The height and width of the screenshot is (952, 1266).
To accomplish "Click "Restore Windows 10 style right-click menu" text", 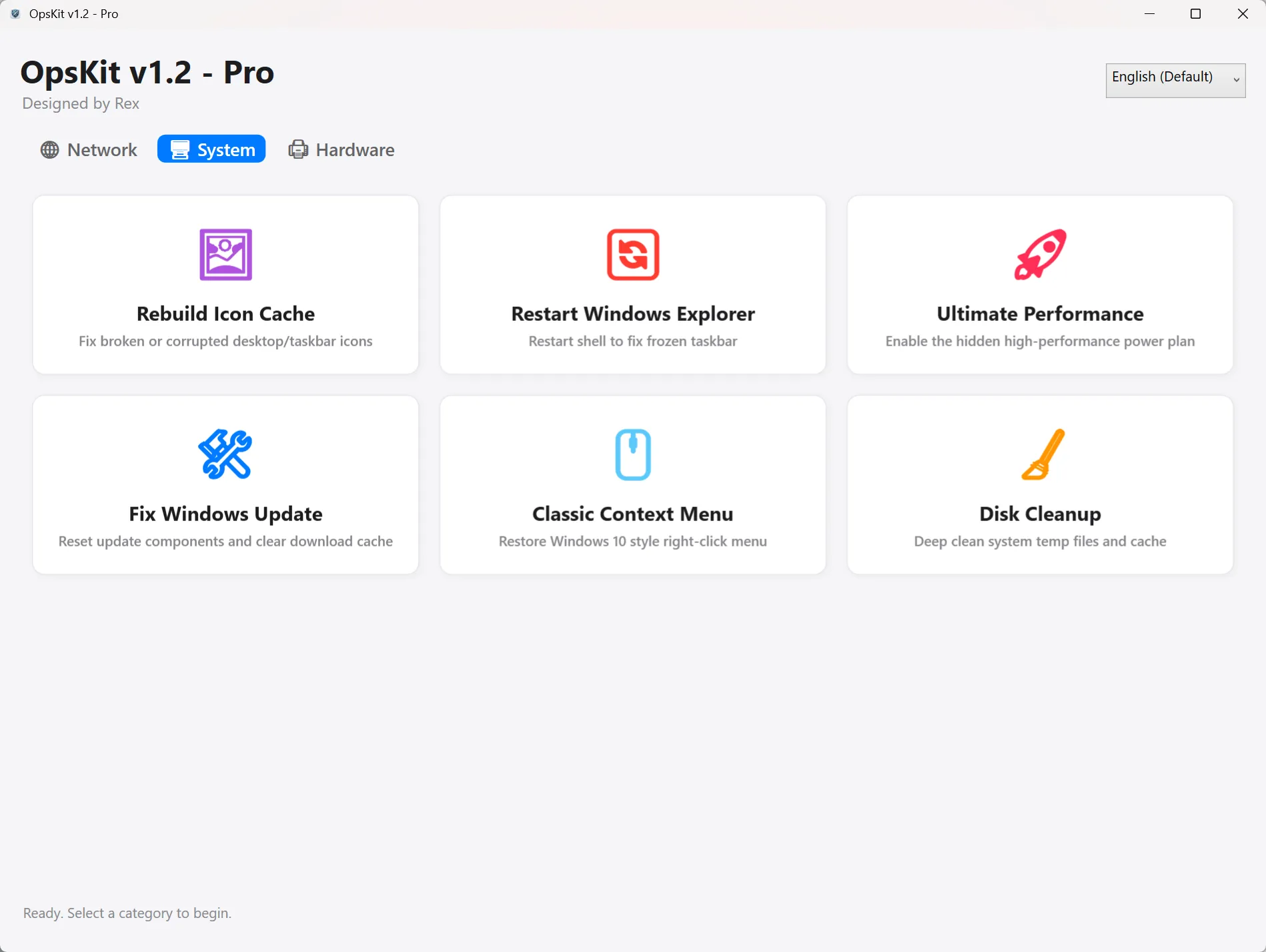I will click(x=633, y=541).
